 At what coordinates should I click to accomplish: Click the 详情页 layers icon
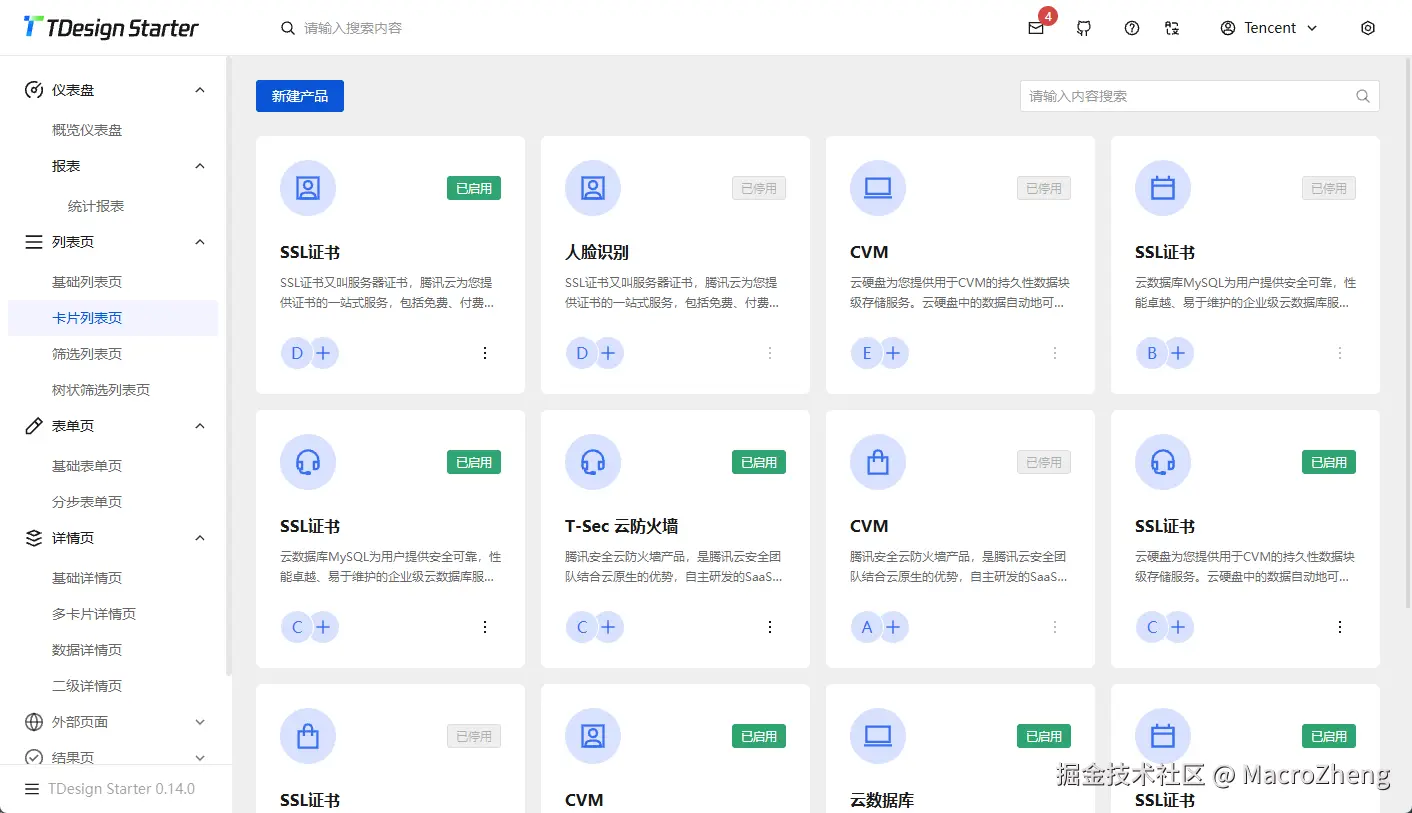[x=34, y=538]
